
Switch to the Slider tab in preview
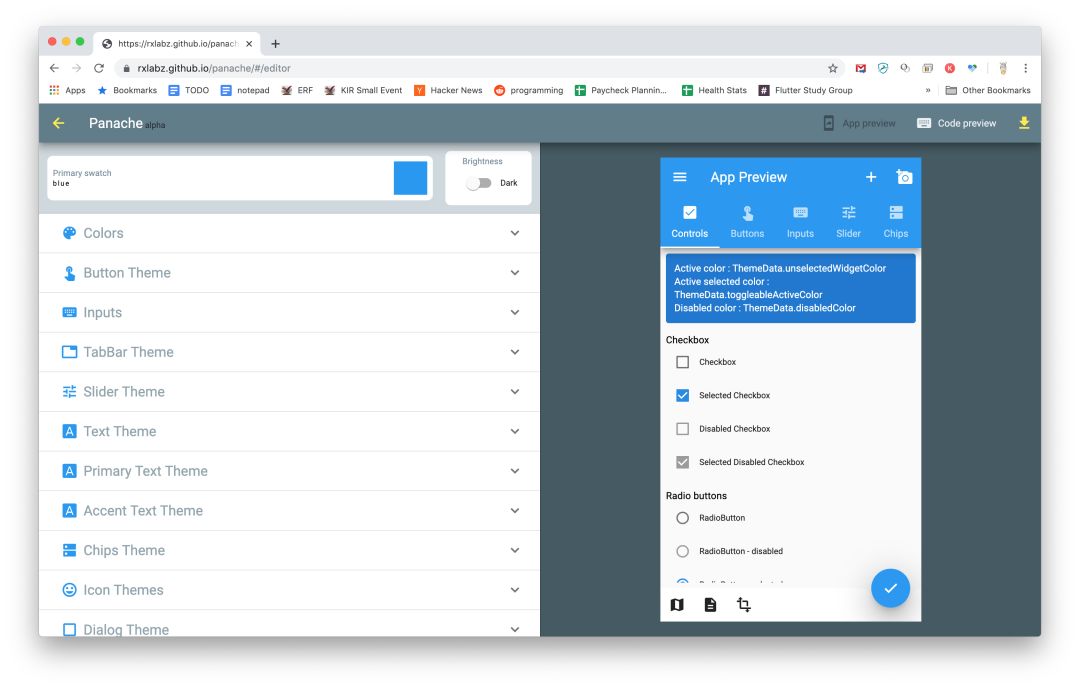849,222
